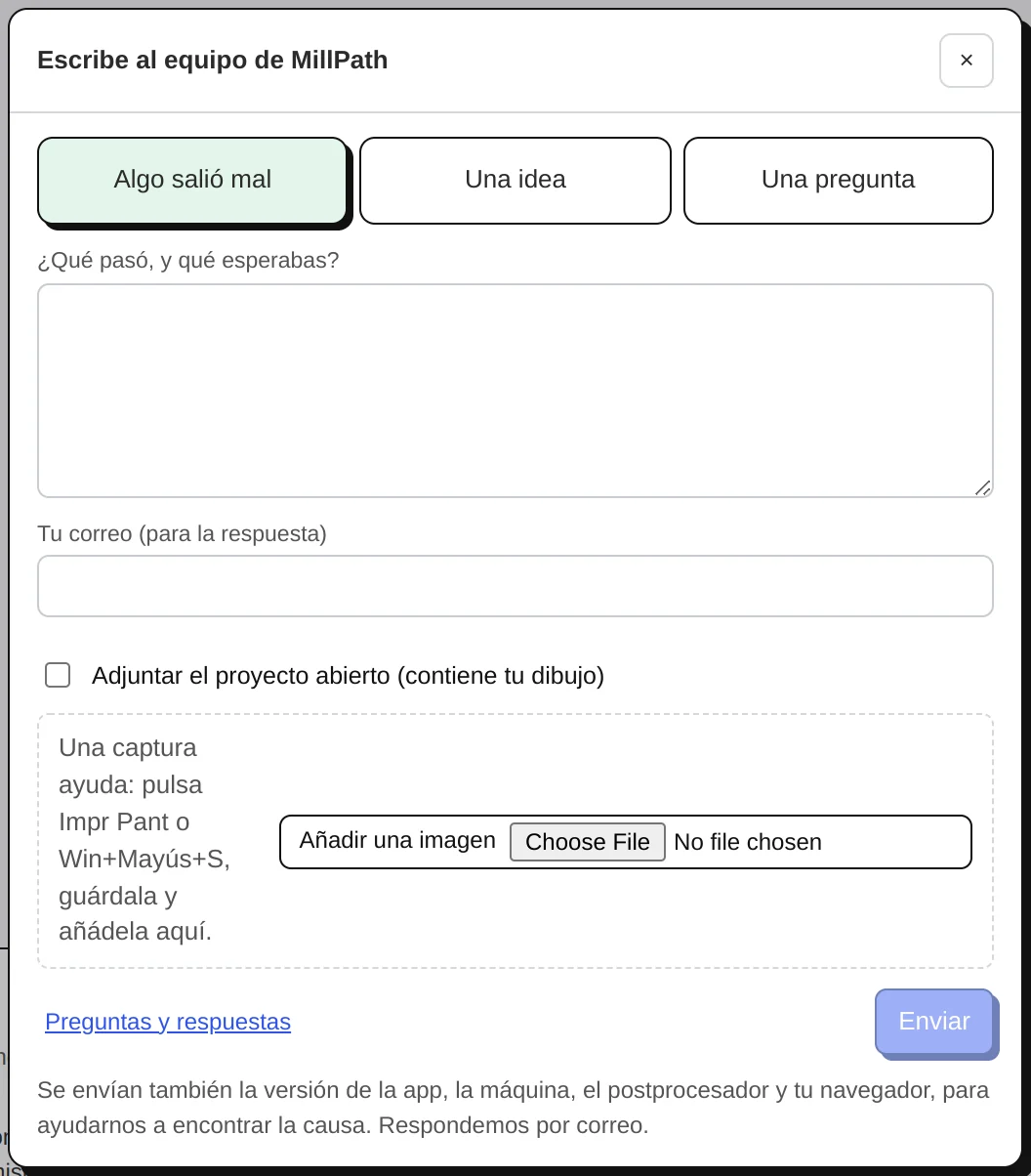Open the "Choose File" image picker
The image size is (1031, 1176).
pos(587,842)
